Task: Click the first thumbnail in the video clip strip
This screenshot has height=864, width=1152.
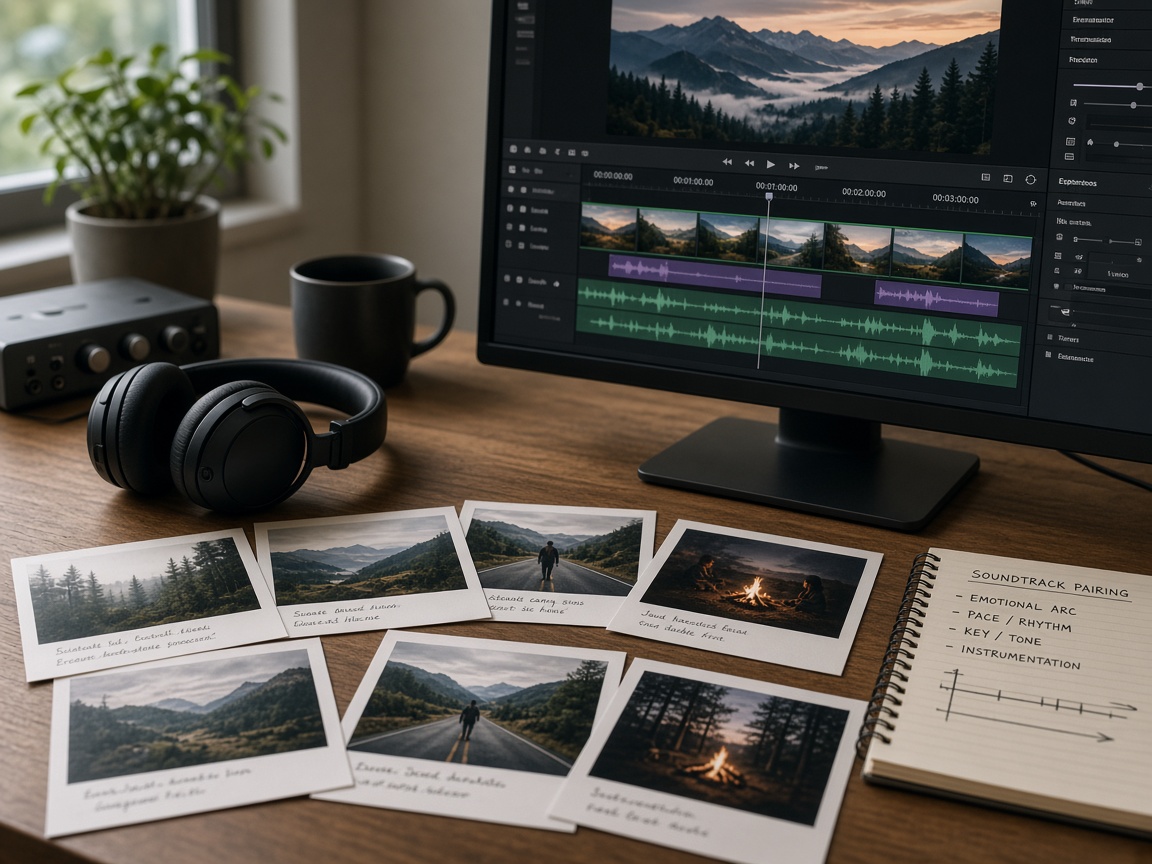Action: click(x=609, y=227)
